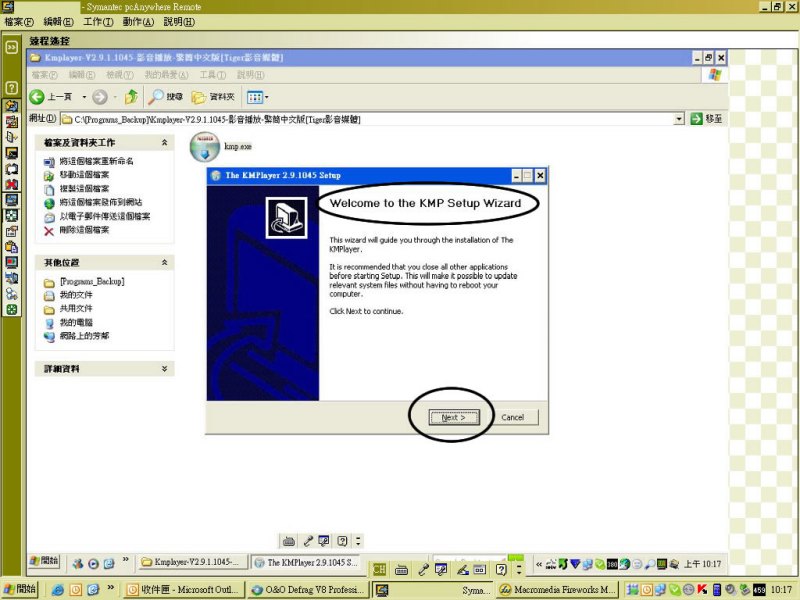The image size is (800, 600).
Task: Click the 資料夾 Folders toolbar button
Action: 213,96
